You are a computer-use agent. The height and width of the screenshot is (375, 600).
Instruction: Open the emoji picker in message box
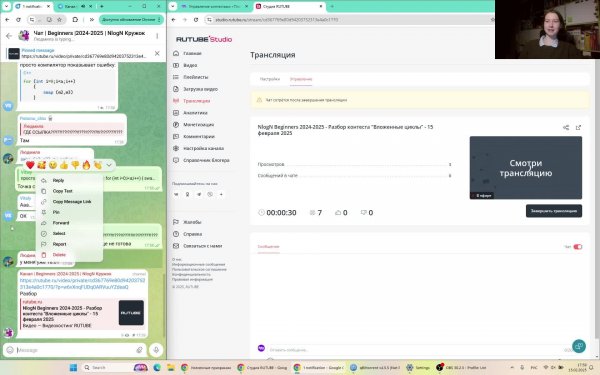pyautogui.click(x=10, y=350)
